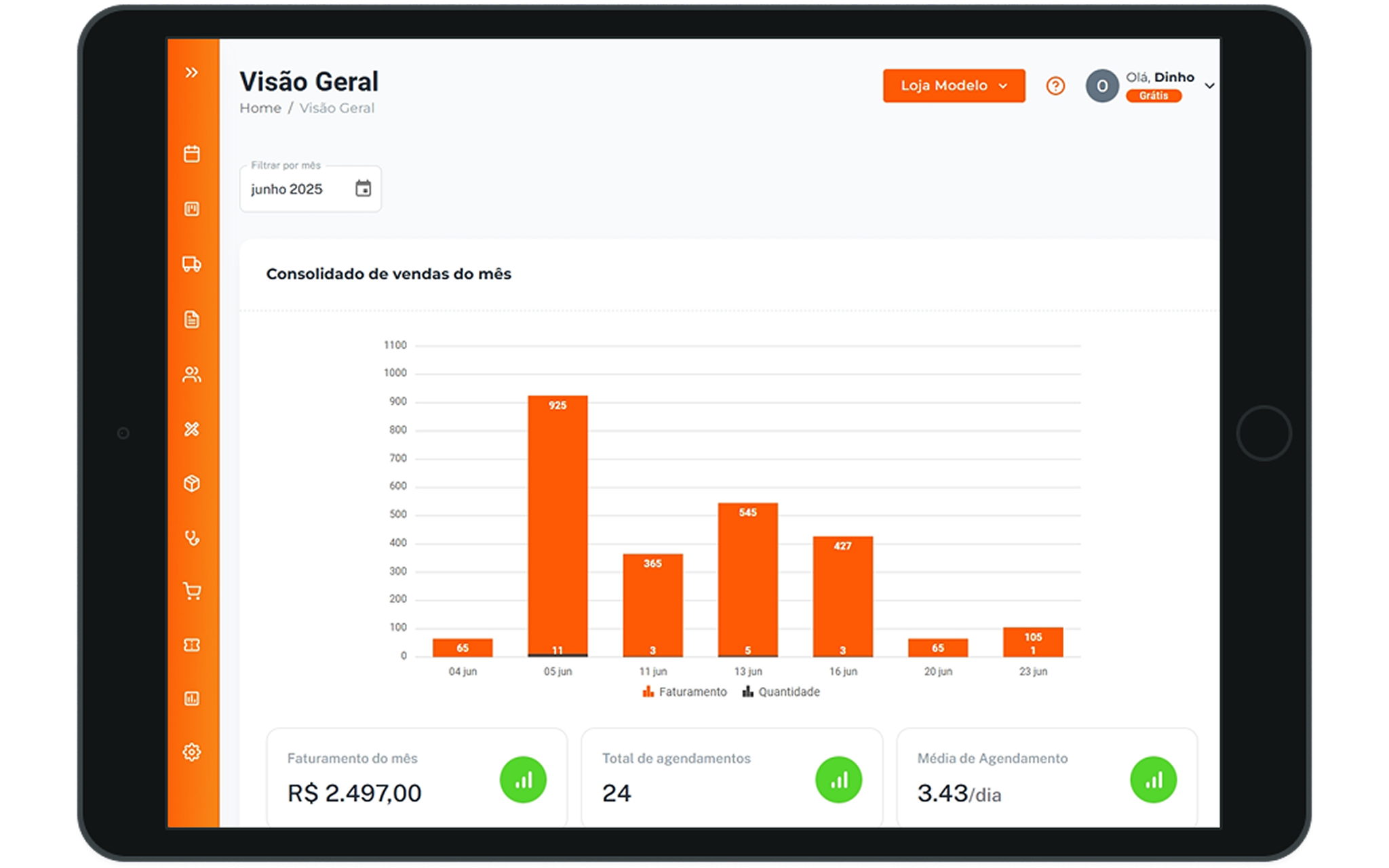Select the package products icon in sidebar
1389x868 pixels.
tap(192, 483)
